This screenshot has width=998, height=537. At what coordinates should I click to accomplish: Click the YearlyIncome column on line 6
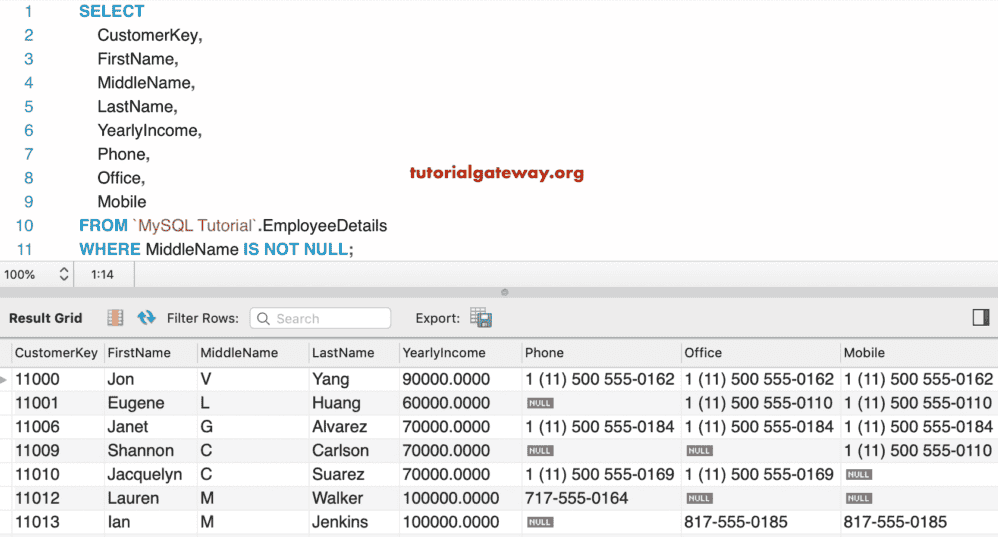coord(149,131)
